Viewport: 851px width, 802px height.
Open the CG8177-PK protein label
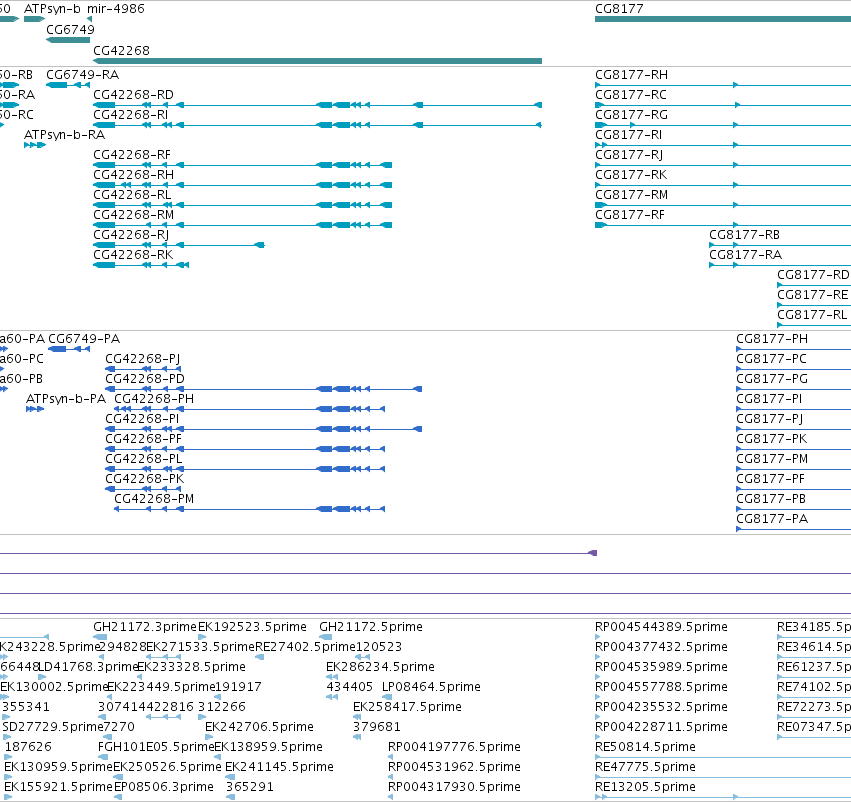tap(772, 439)
